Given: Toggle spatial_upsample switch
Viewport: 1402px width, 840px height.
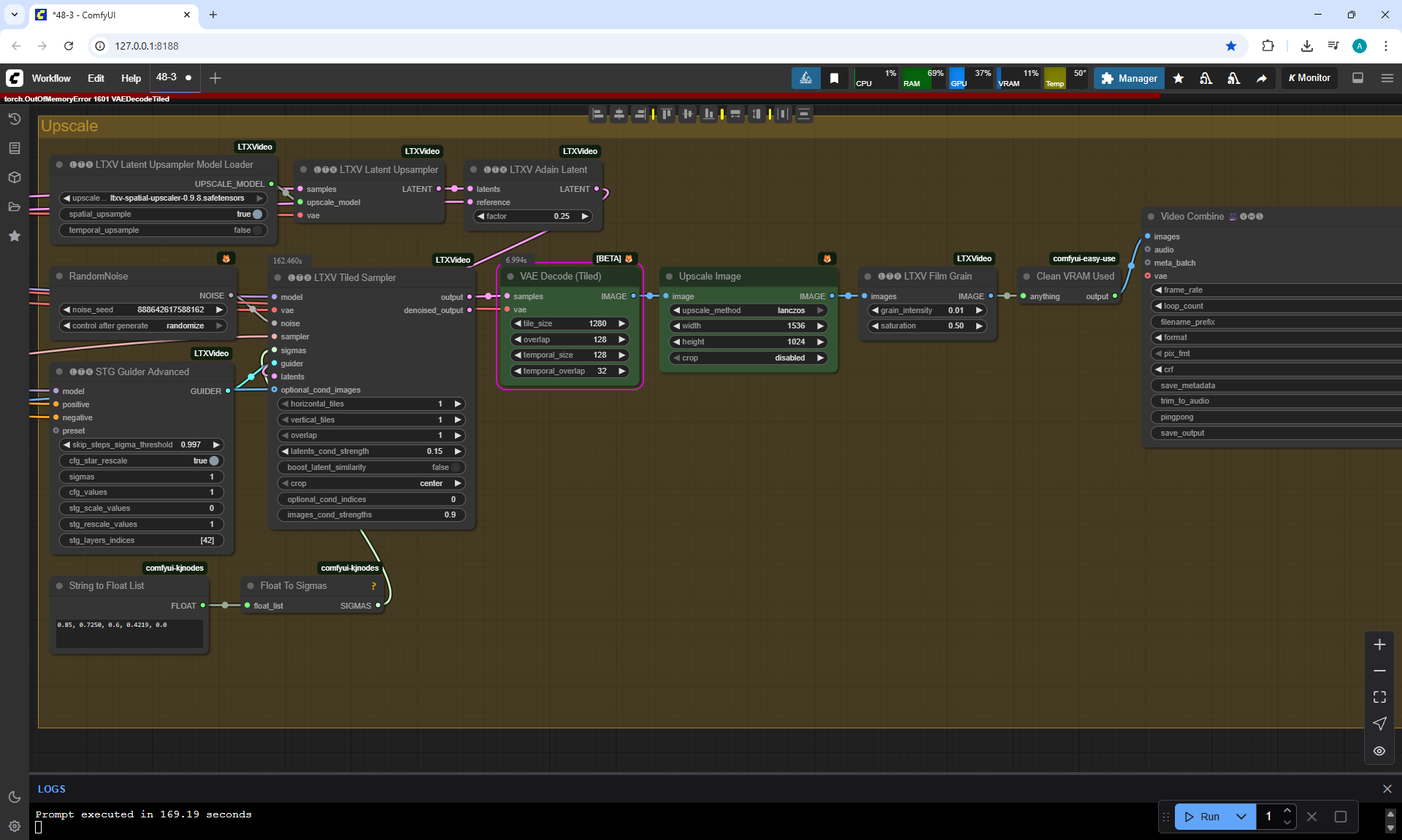Looking at the screenshot, I should pos(257,214).
